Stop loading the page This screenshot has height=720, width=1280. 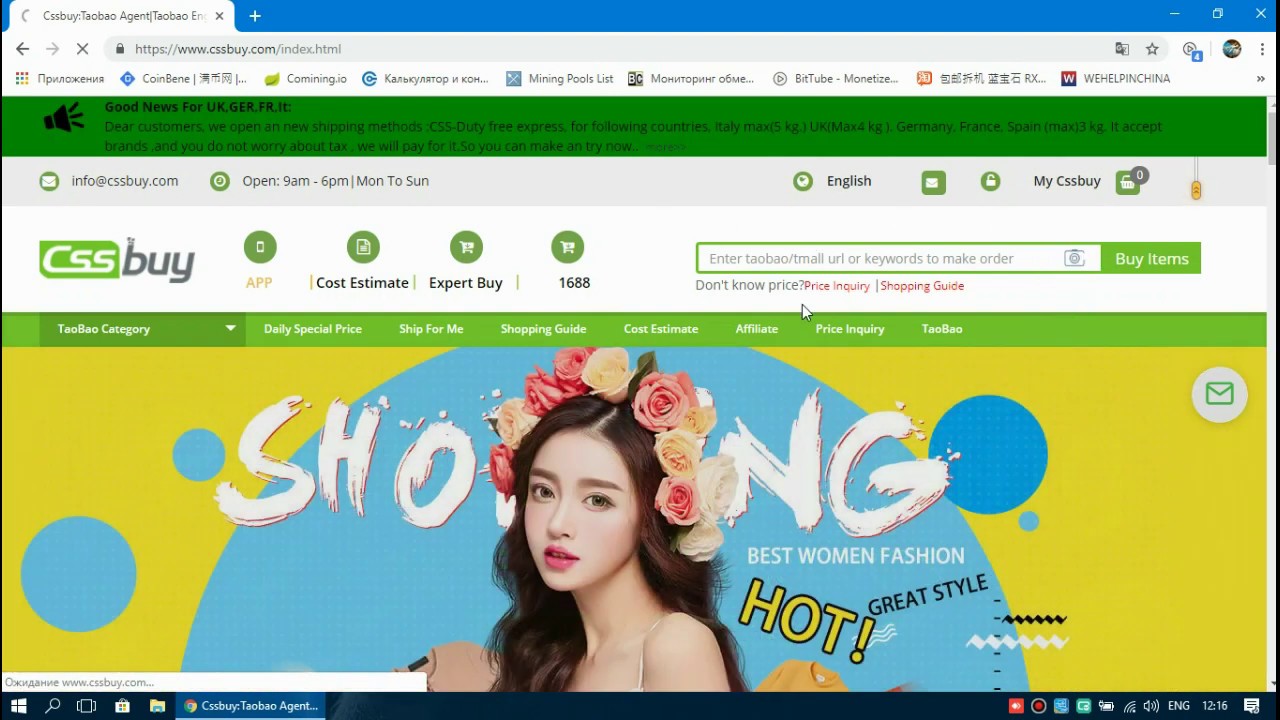82,48
